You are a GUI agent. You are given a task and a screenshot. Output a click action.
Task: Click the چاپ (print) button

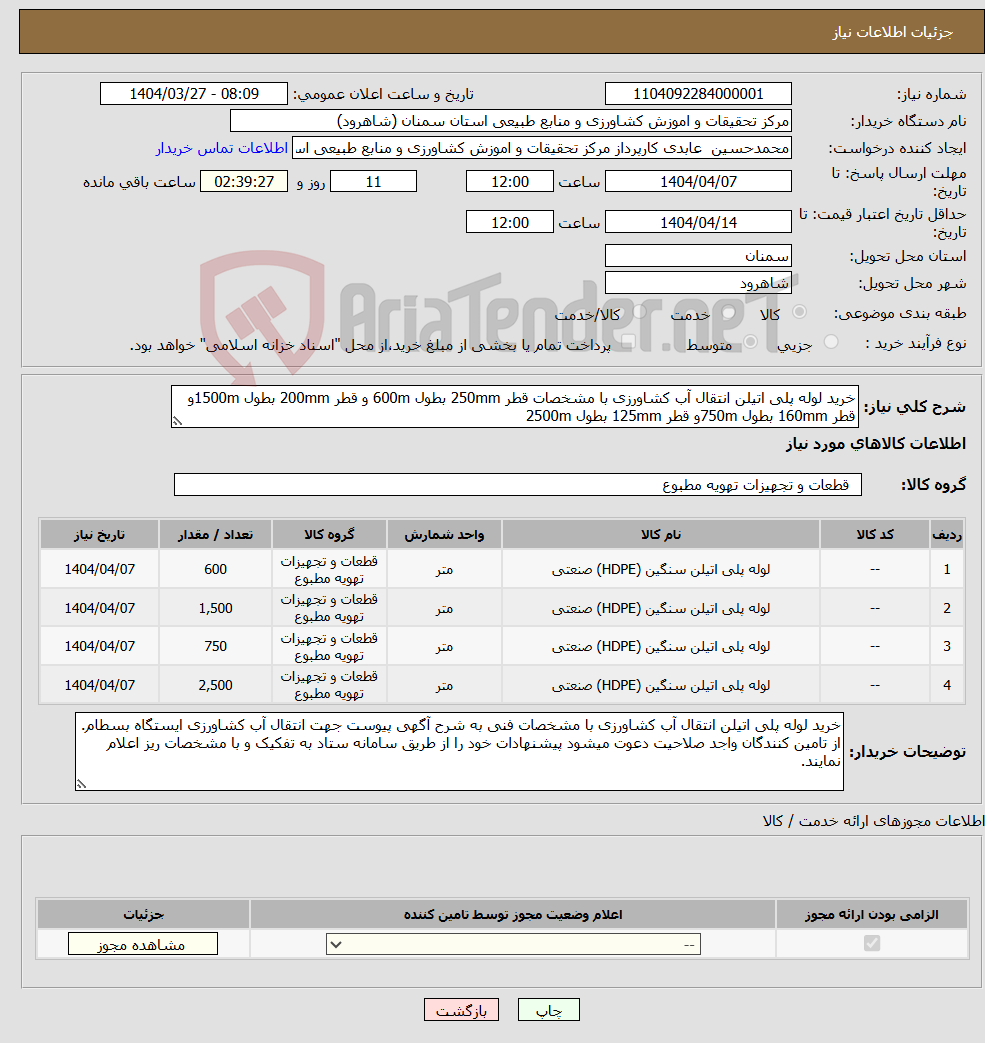point(549,1010)
